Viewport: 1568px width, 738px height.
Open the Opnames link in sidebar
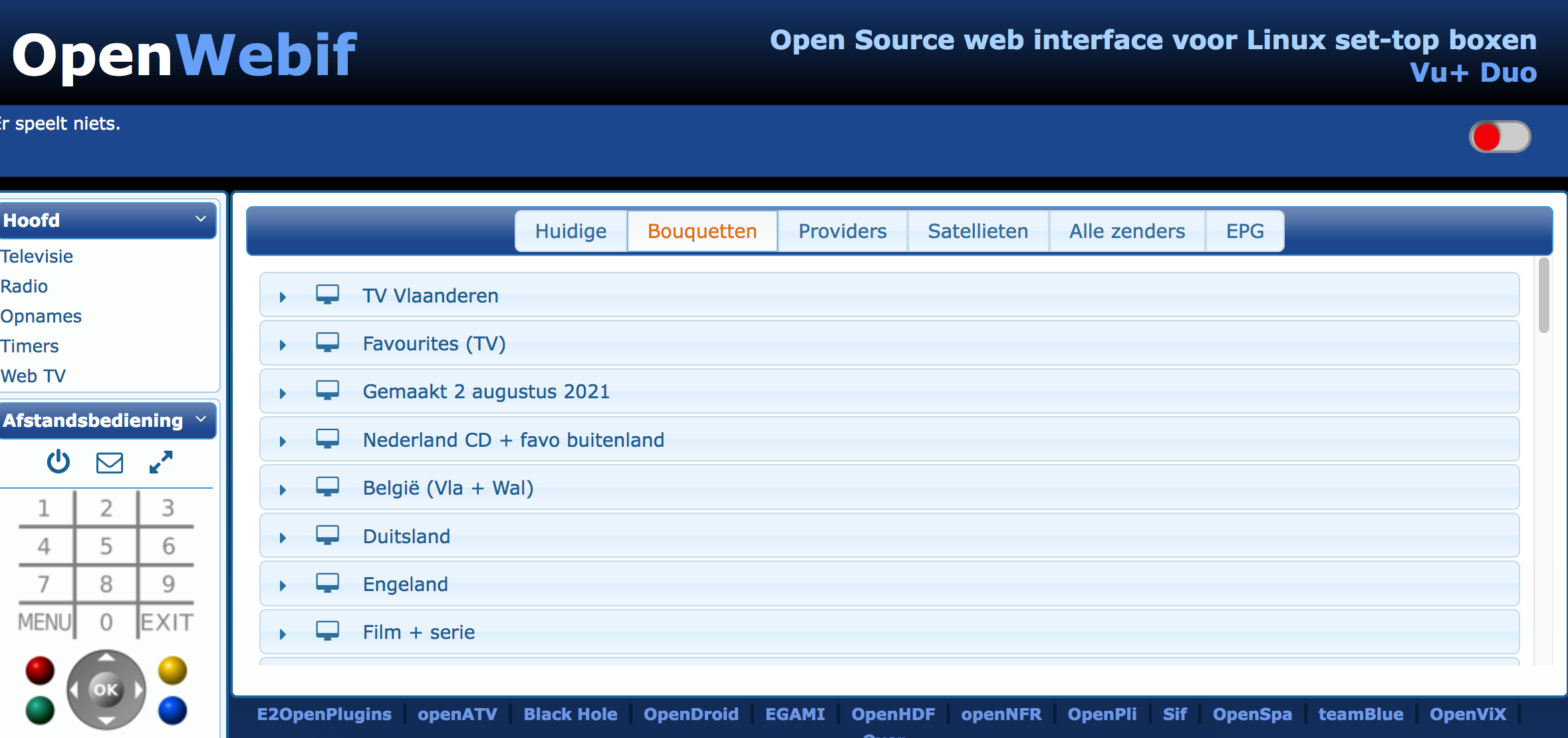(41, 316)
